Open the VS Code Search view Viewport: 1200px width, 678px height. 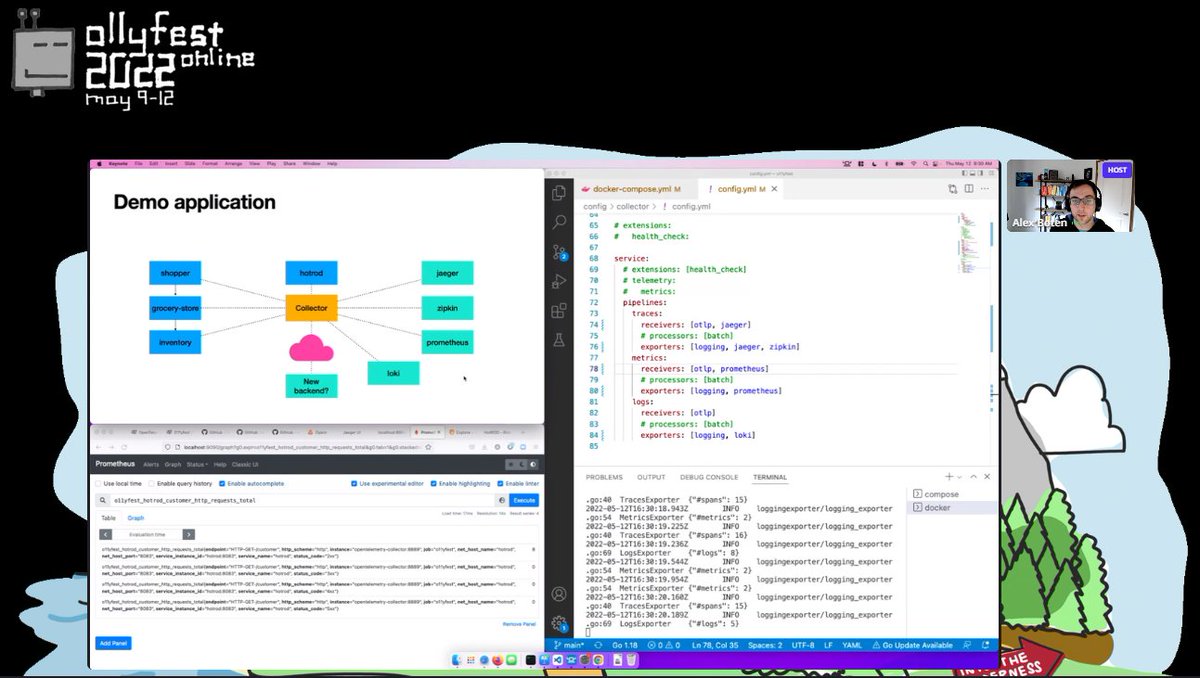coord(560,222)
